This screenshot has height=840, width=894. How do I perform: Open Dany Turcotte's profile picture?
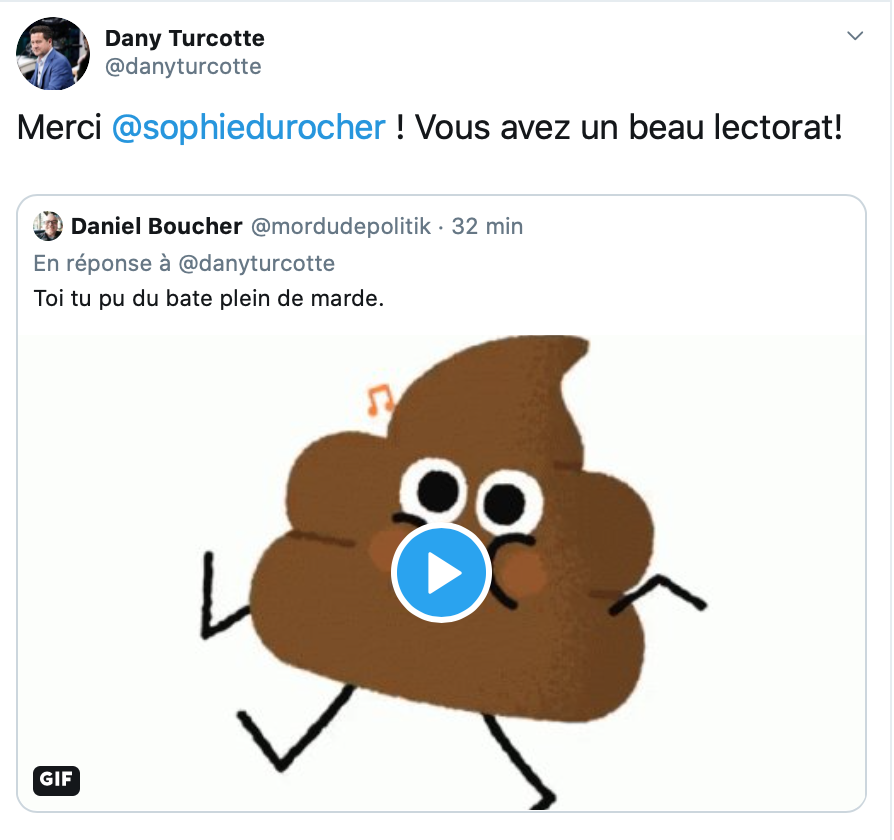[52, 54]
